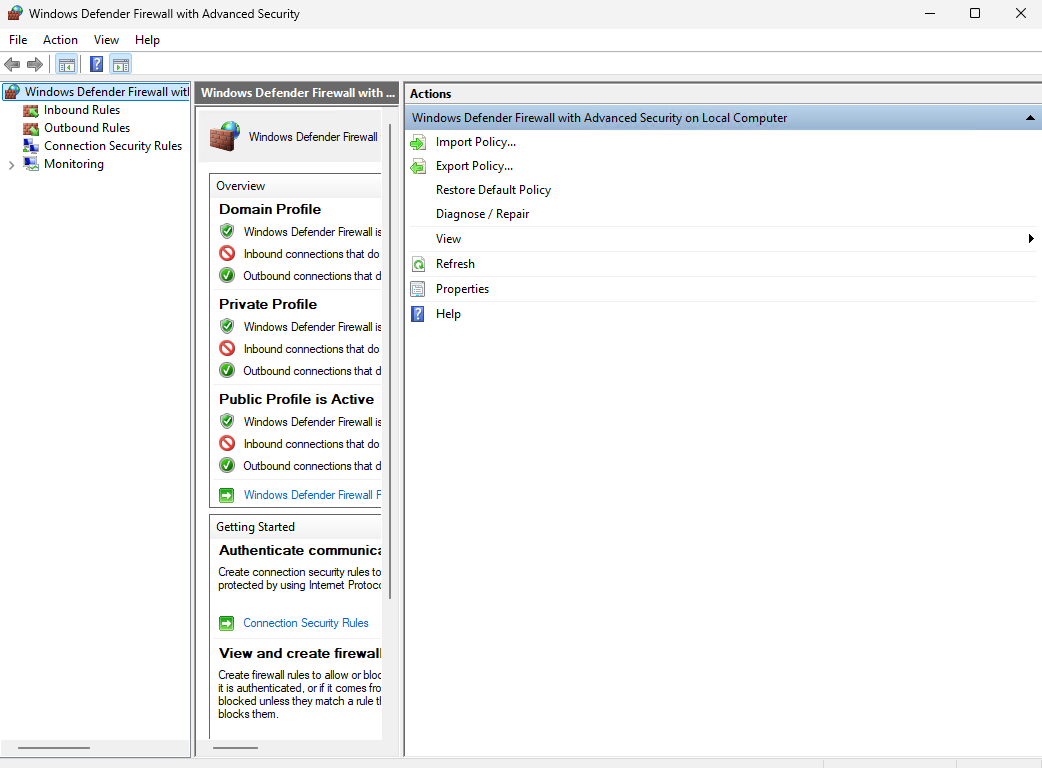Viewport: 1042px width, 768px height.
Task: Open the Help menu in menu bar
Action: pos(148,40)
